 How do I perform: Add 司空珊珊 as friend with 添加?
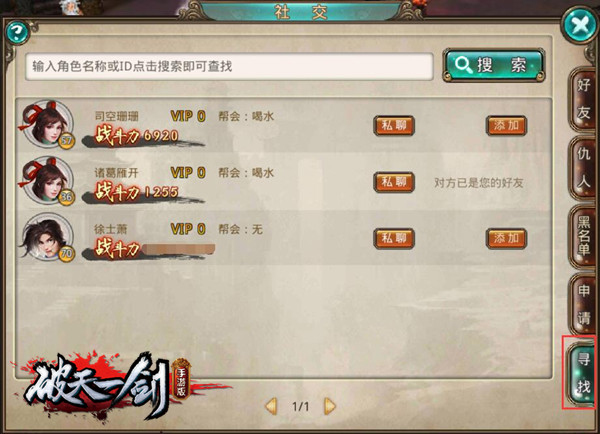[506, 126]
